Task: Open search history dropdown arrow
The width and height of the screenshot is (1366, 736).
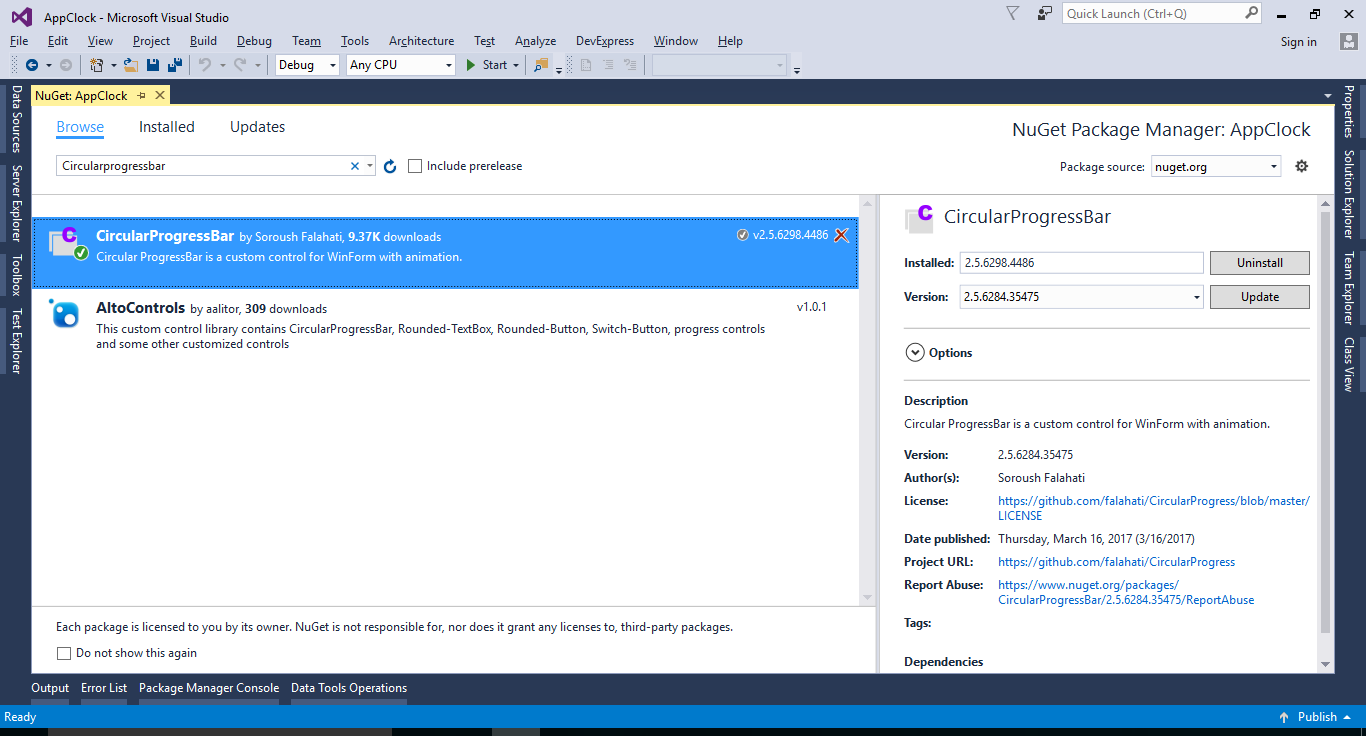Action: (x=369, y=166)
